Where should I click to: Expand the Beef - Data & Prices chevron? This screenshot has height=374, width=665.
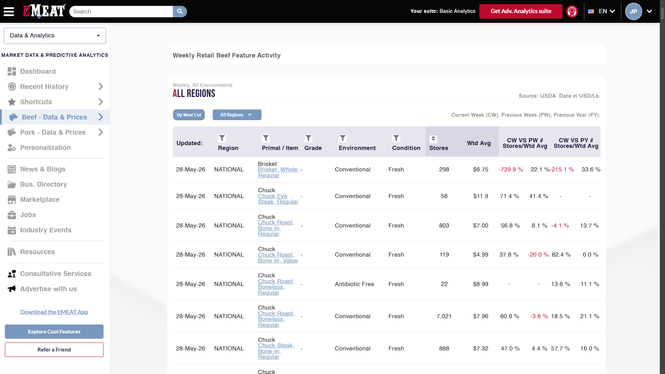click(101, 117)
